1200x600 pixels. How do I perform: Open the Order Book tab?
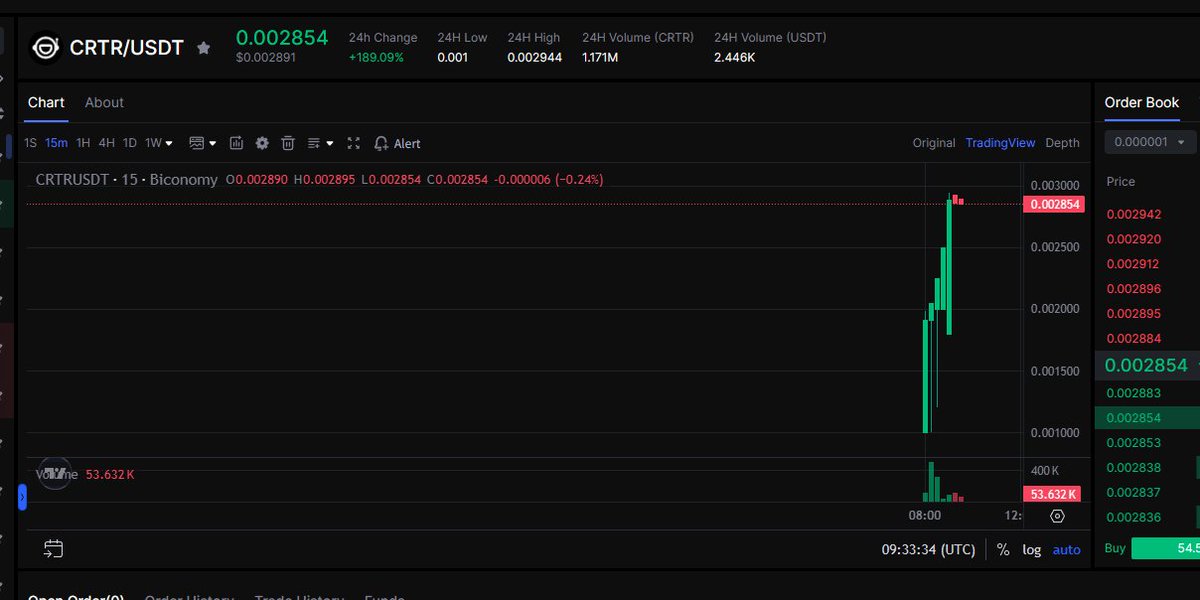click(1142, 102)
